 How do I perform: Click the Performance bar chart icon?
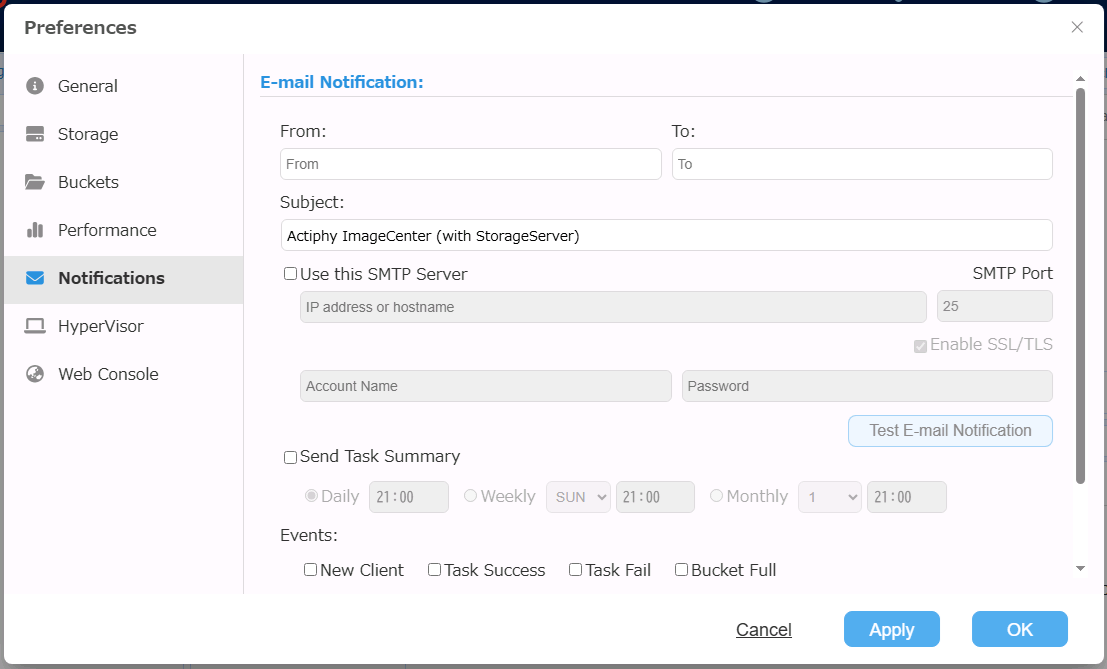[35, 230]
